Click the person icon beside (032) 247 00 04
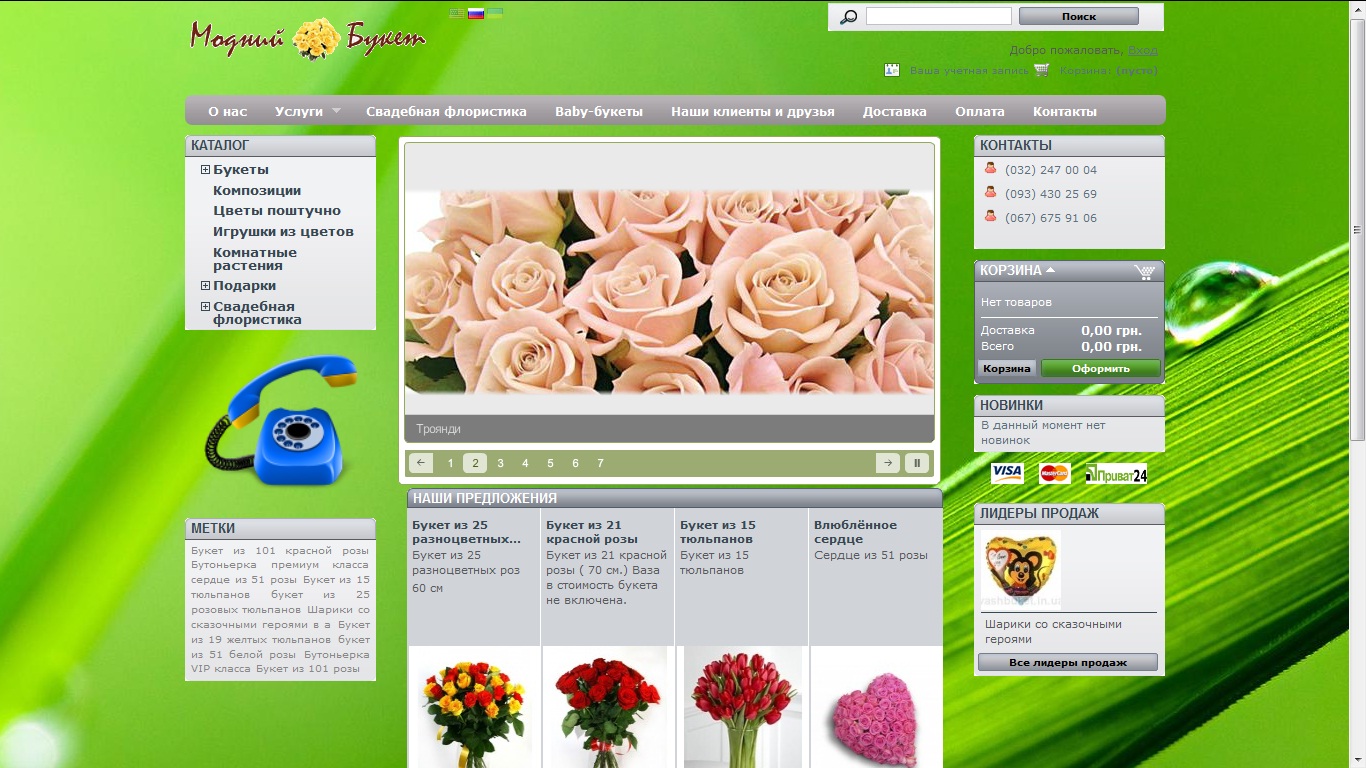Screen dimensions: 1366x768 (991, 168)
